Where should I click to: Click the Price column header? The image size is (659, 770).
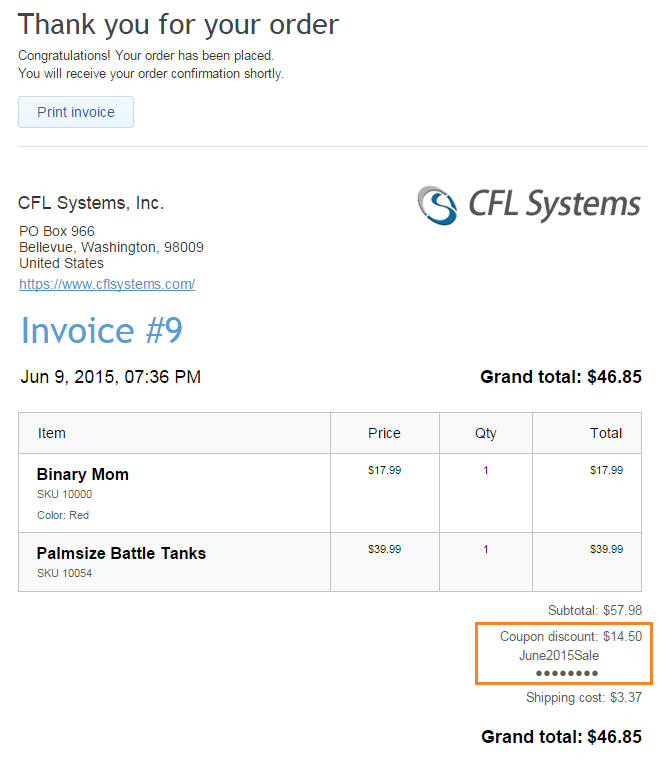coord(384,433)
